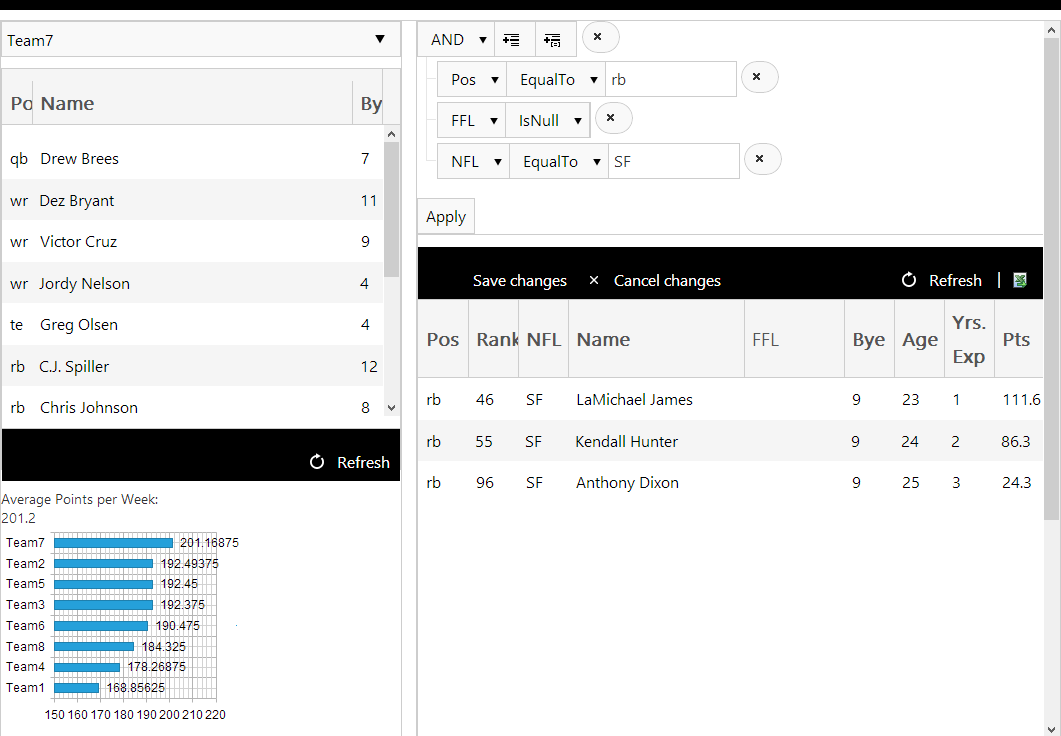Viewport: 1061px width, 736px height.
Task: Remove the Pos EqualTo rb filter
Action: click(x=758, y=77)
